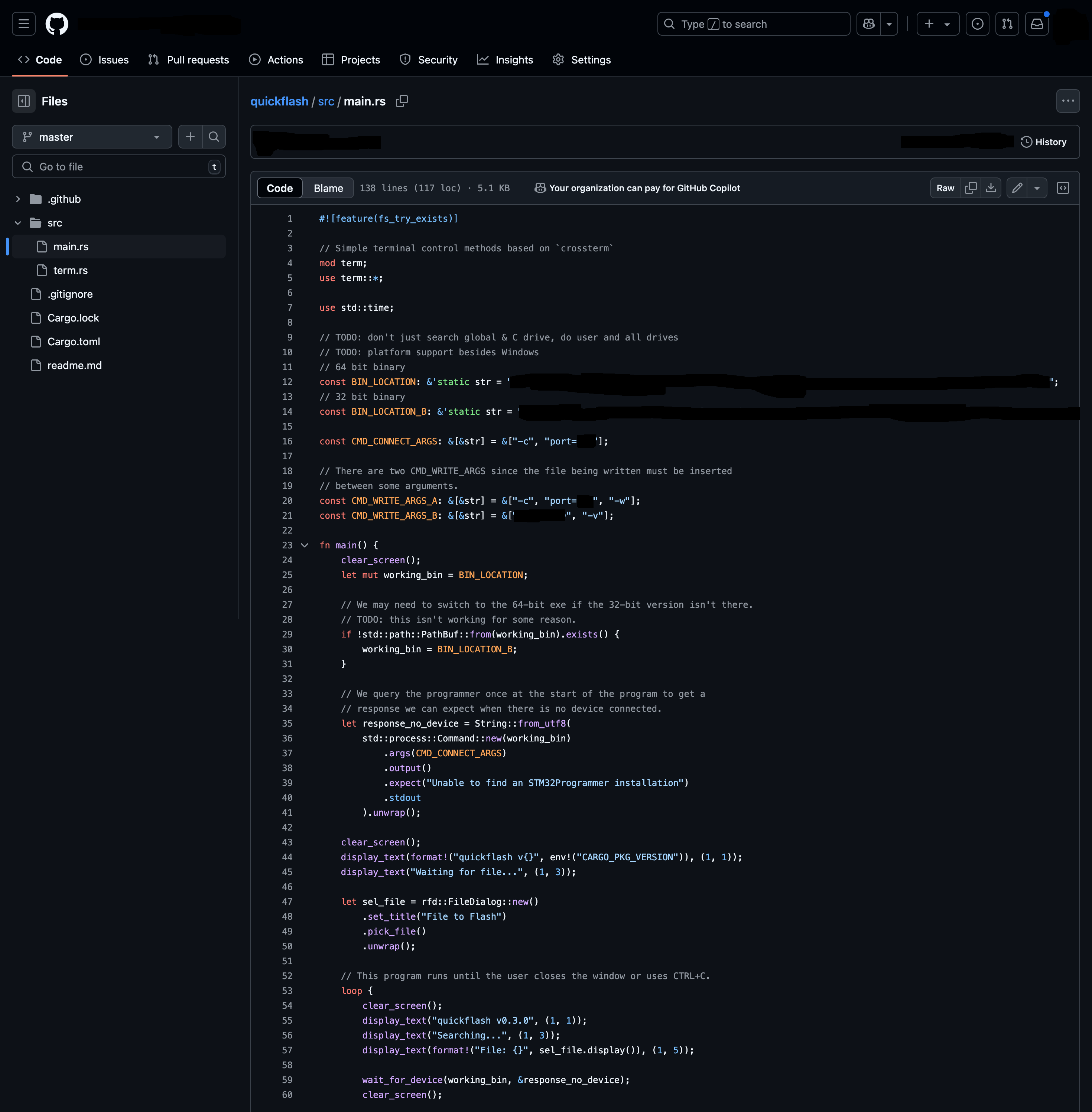The width and height of the screenshot is (1092, 1112).
Task: Copy raw file contents
Action: pyautogui.click(x=971, y=188)
